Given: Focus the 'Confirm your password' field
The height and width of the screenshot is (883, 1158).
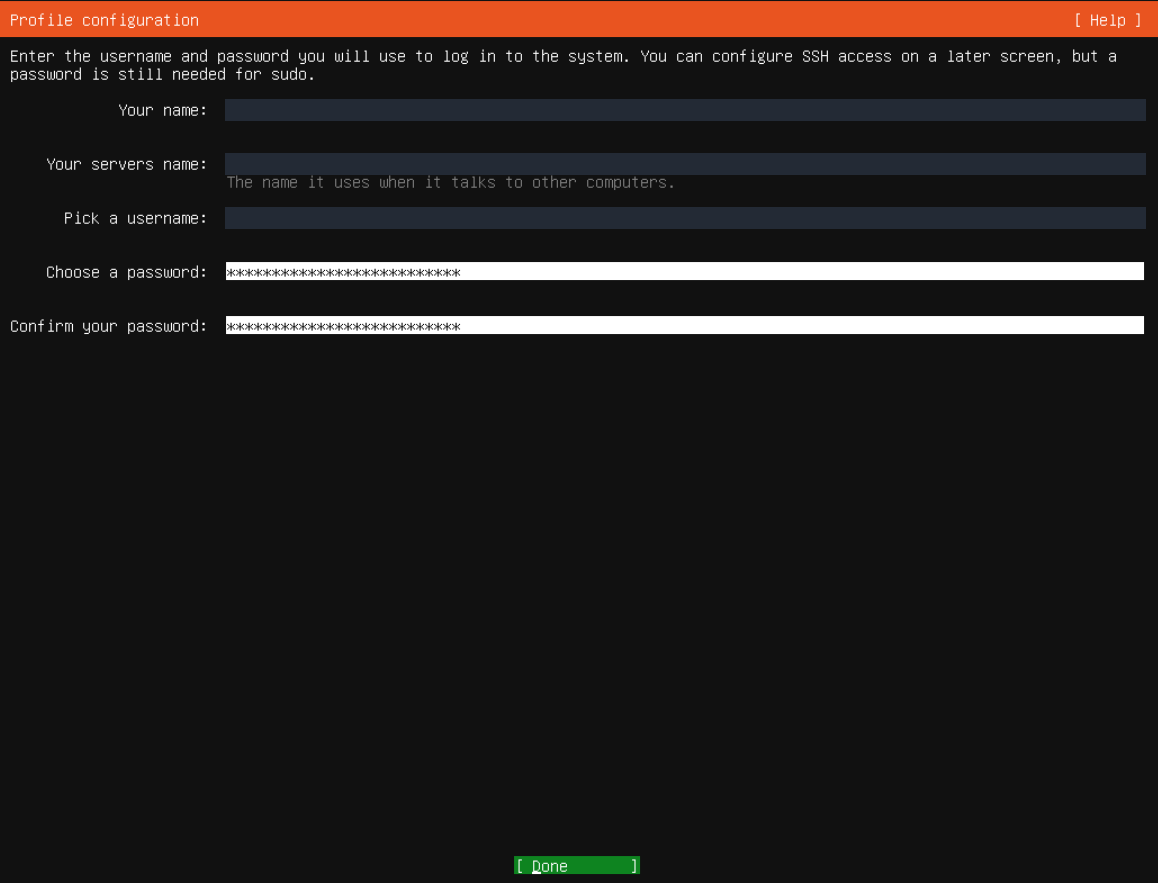Looking at the screenshot, I should [685, 326].
